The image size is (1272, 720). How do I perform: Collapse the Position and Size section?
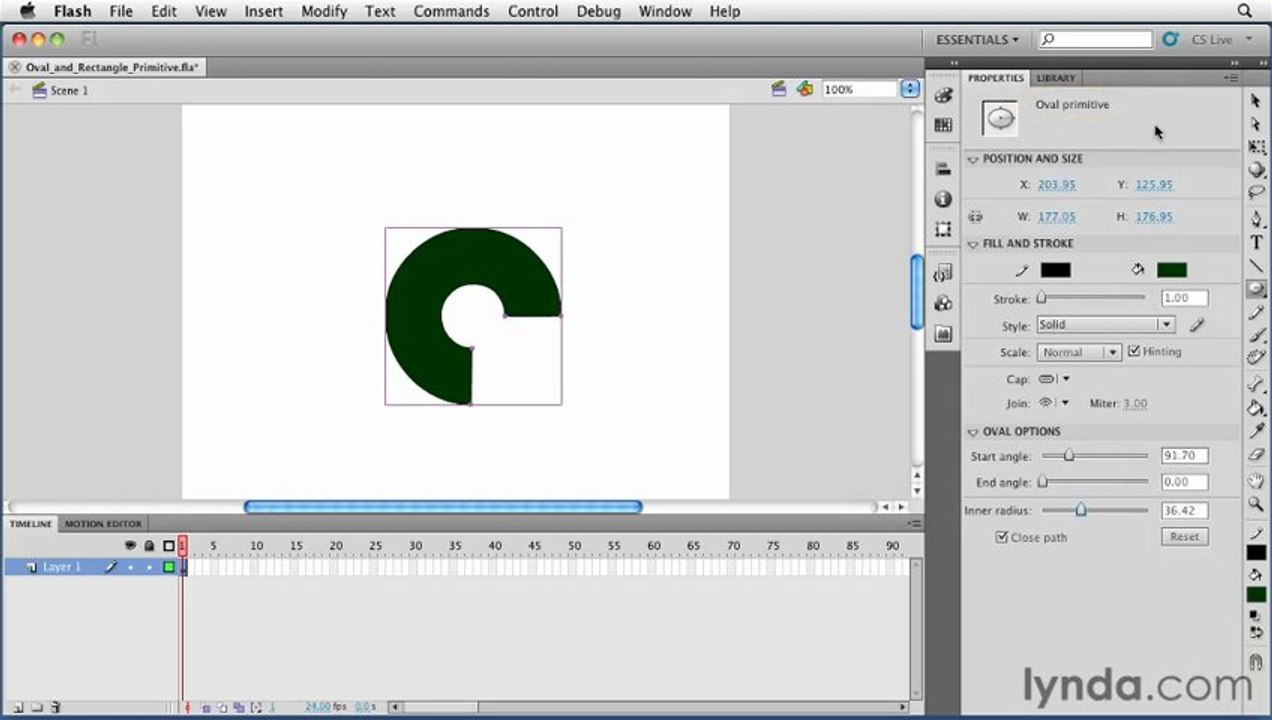pos(973,159)
